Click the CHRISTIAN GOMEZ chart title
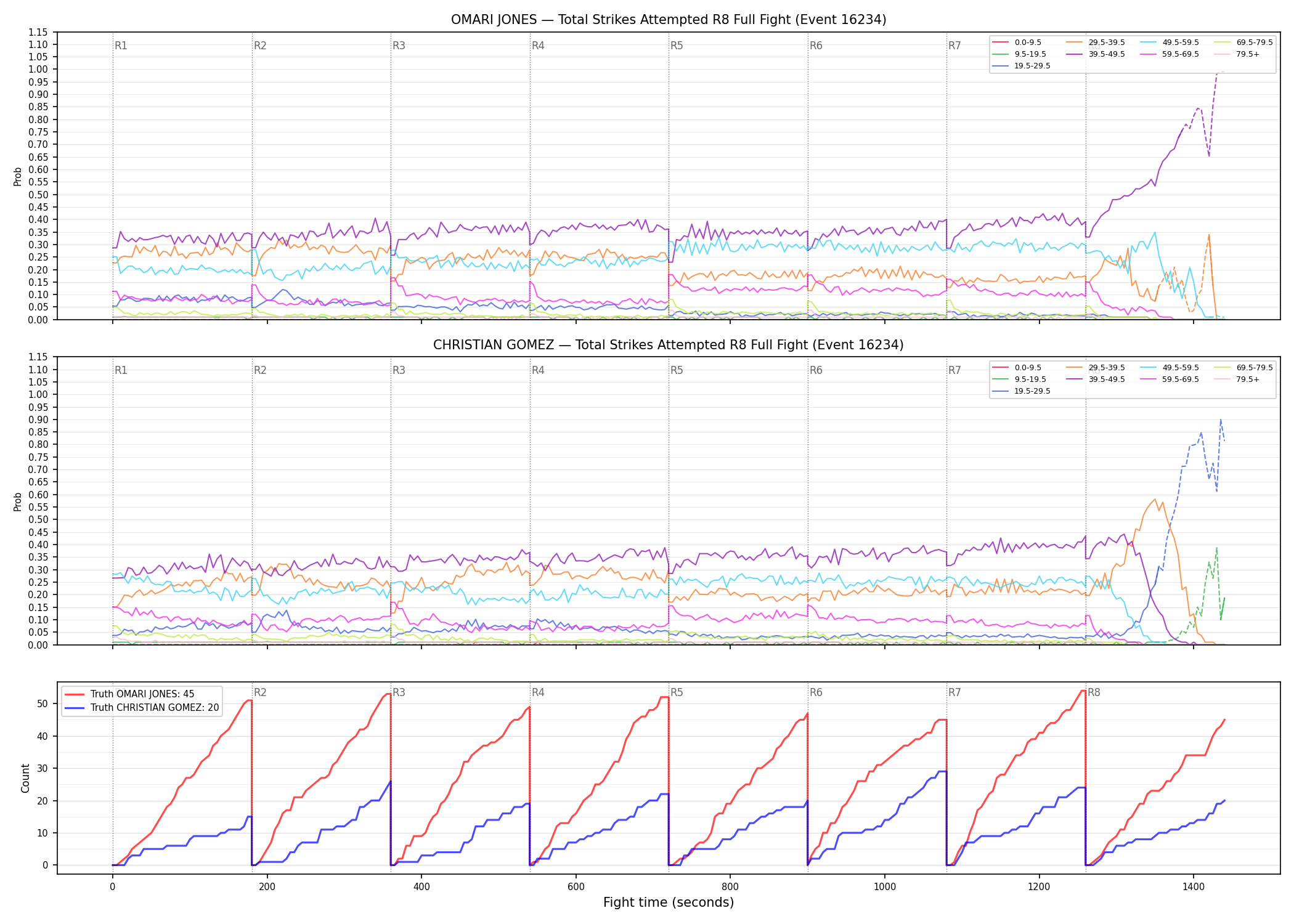This screenshot has width=1294, height=924. 669,345
